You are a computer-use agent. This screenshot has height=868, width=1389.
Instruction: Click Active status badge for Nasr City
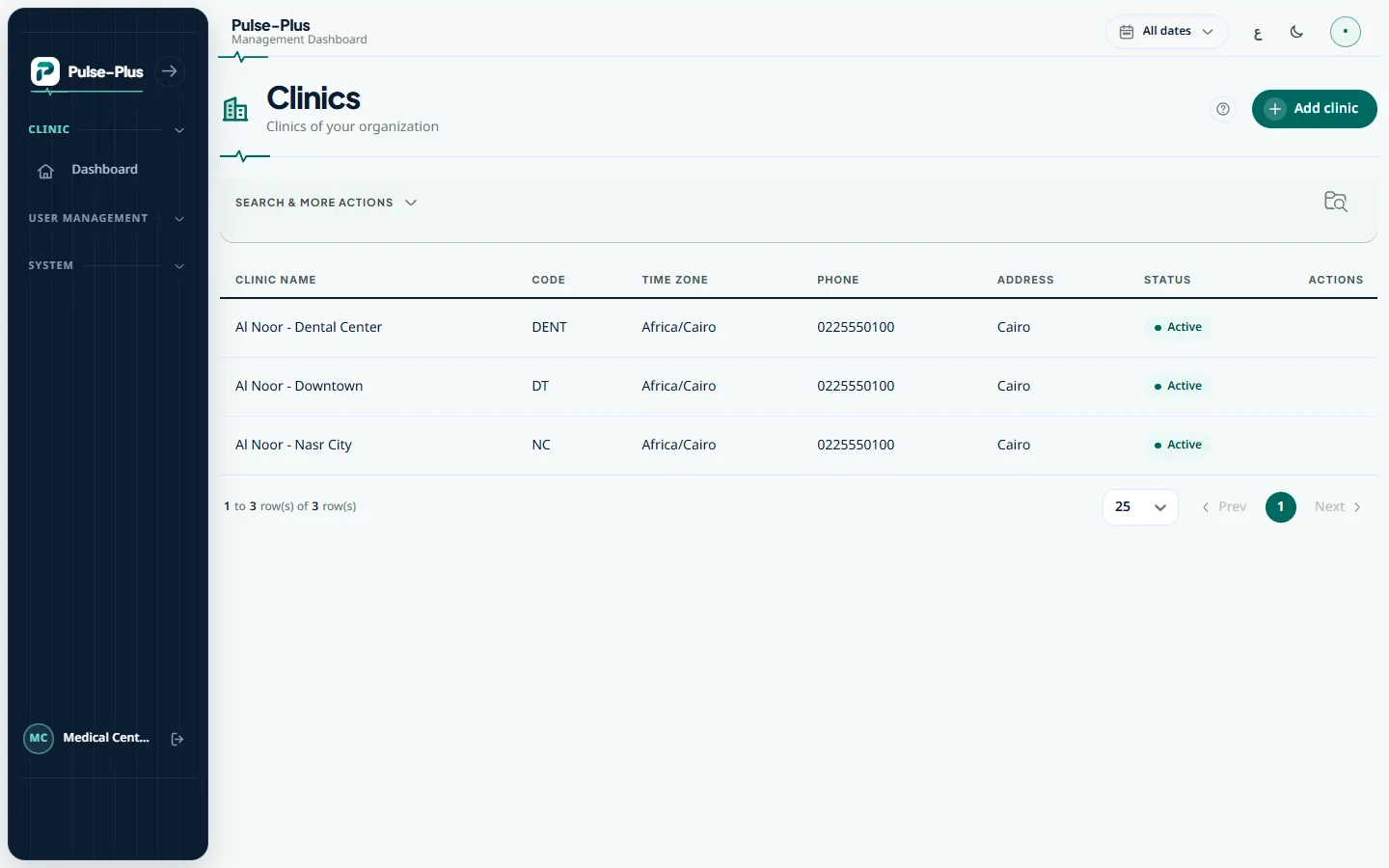[1178, 445]
